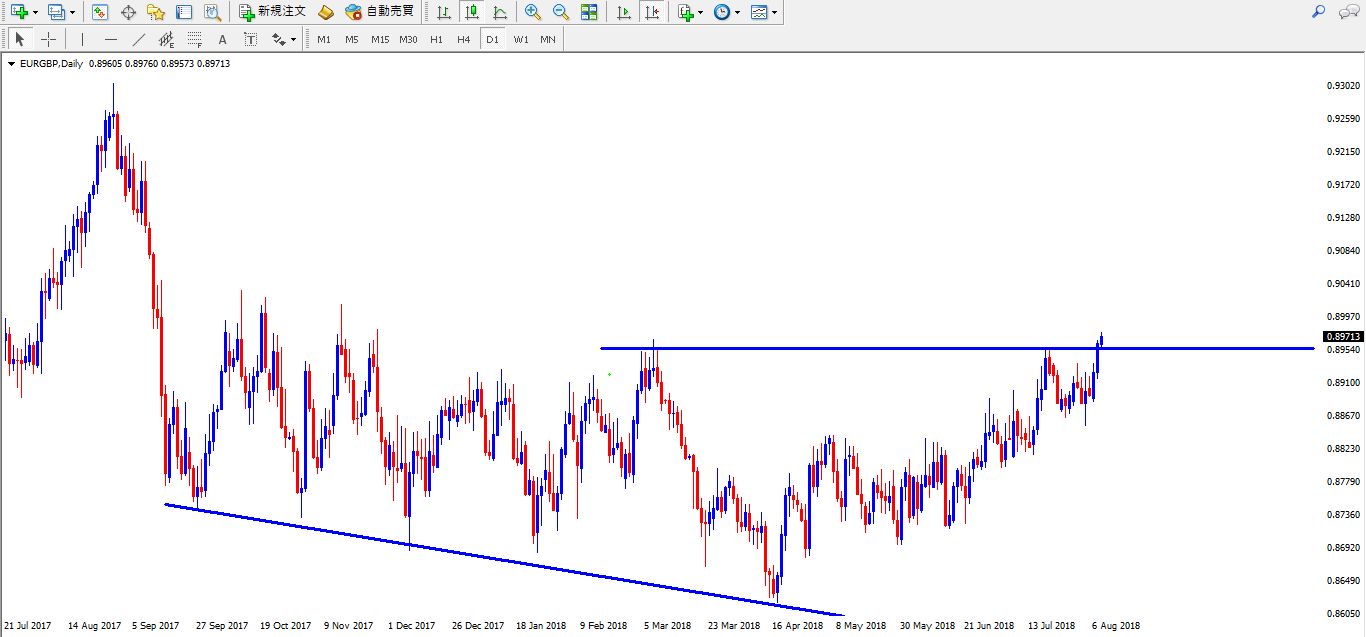
Task: Show the Terminal panel icon
Action: click(184, 12)
